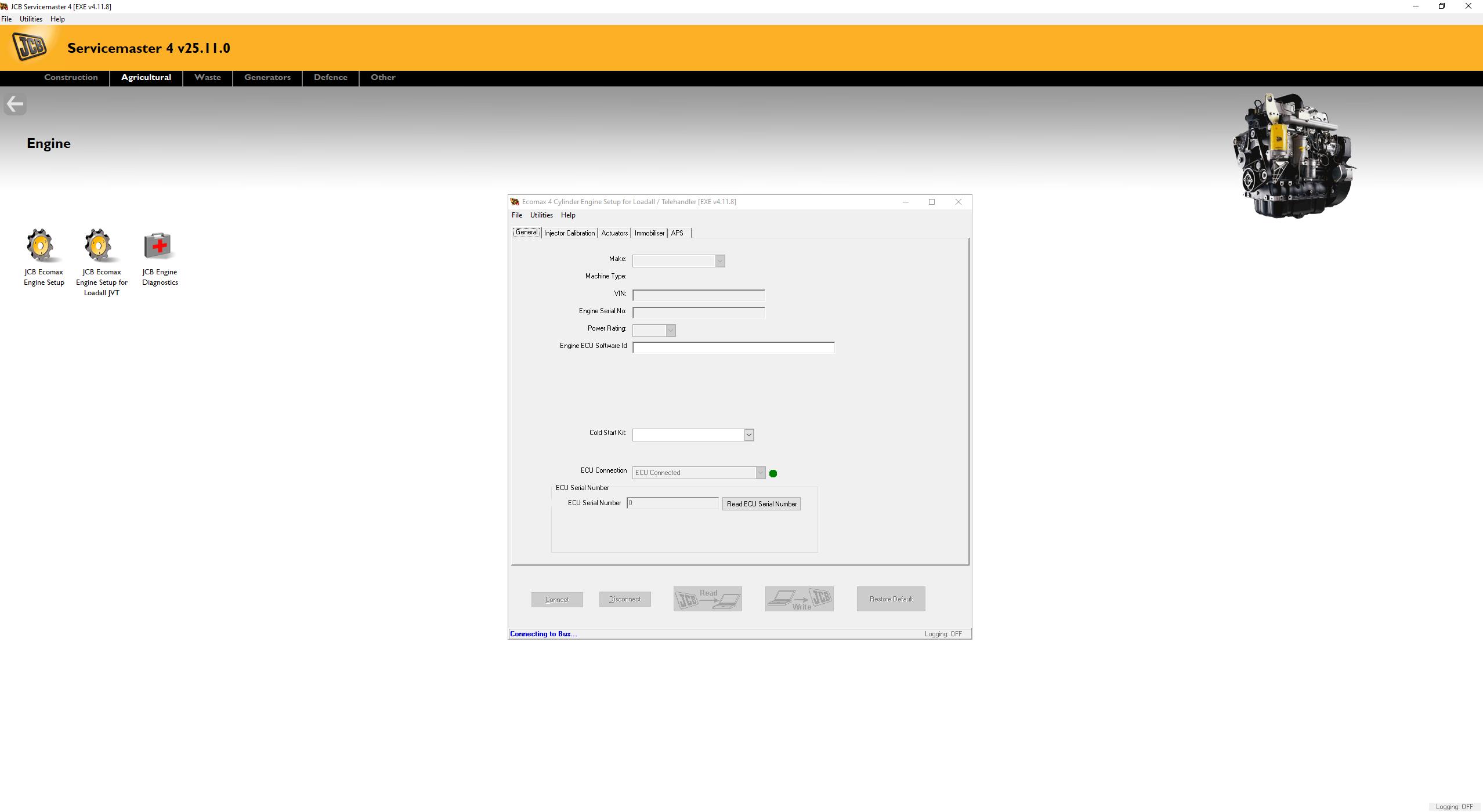Click the JCB logo in the header
The image size is (1483, 812).
[30, 46]
